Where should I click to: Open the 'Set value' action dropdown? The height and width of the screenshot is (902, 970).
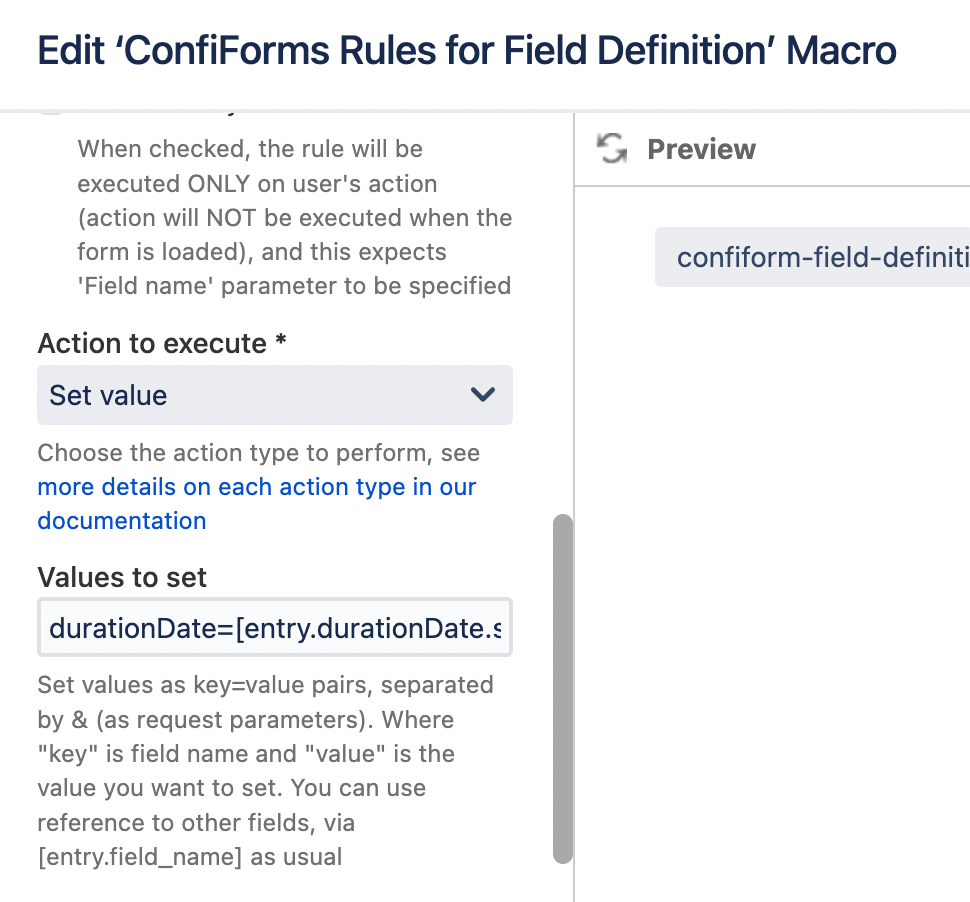(274, 395)
